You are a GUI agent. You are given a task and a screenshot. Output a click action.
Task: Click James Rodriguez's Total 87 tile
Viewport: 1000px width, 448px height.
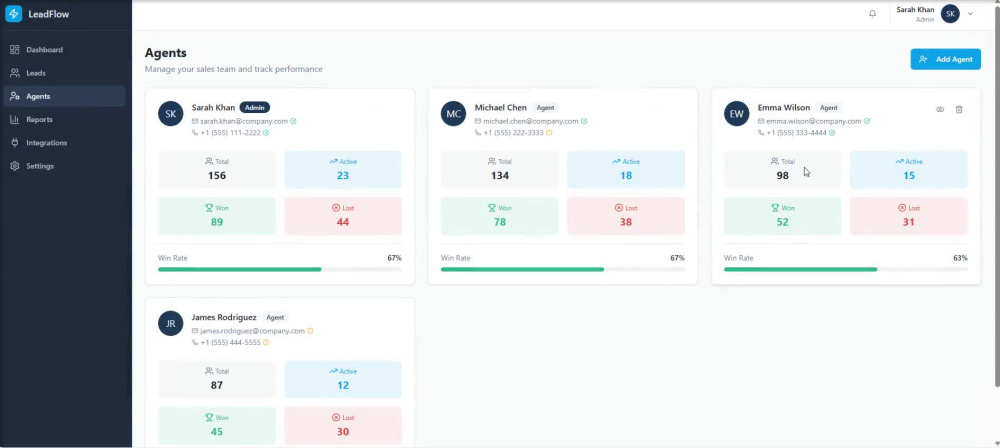tap(217, 379)
